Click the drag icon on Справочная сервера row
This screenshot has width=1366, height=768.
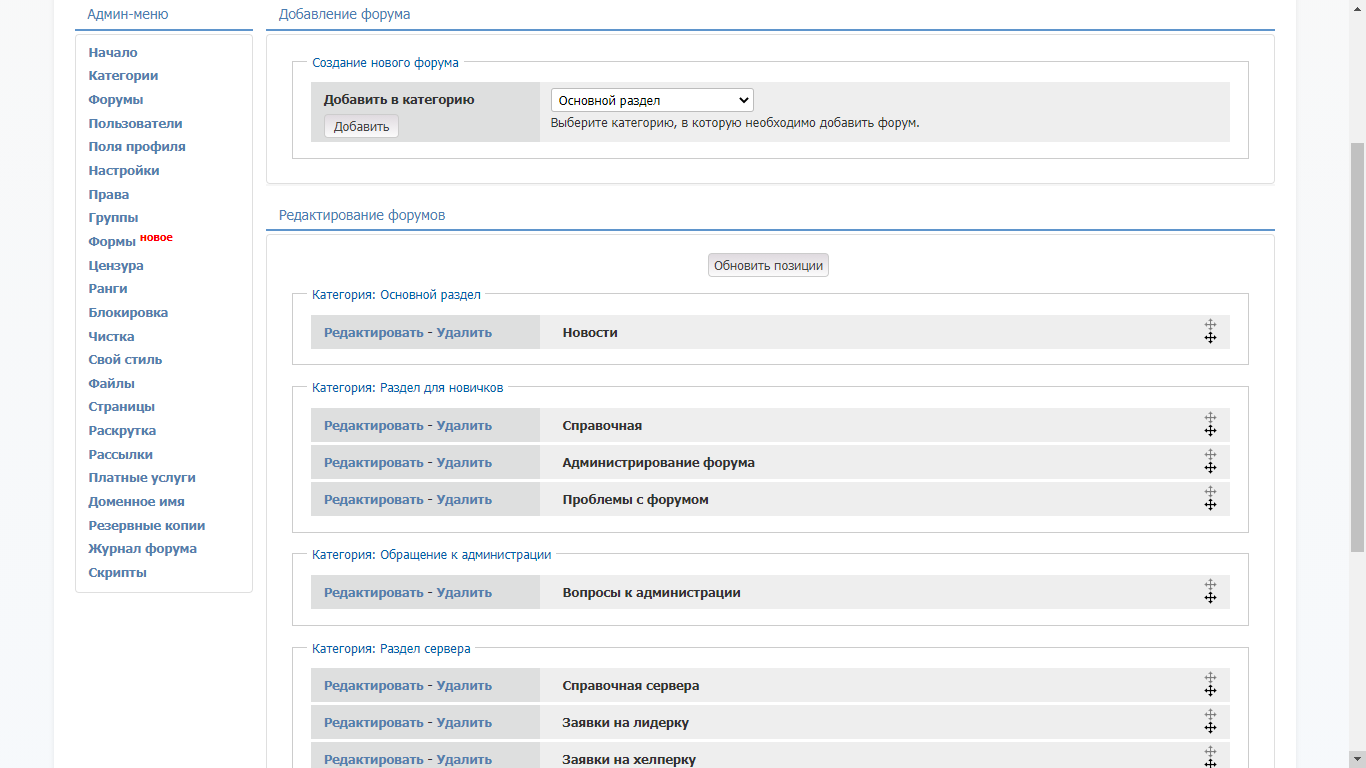coord(1209,685)
